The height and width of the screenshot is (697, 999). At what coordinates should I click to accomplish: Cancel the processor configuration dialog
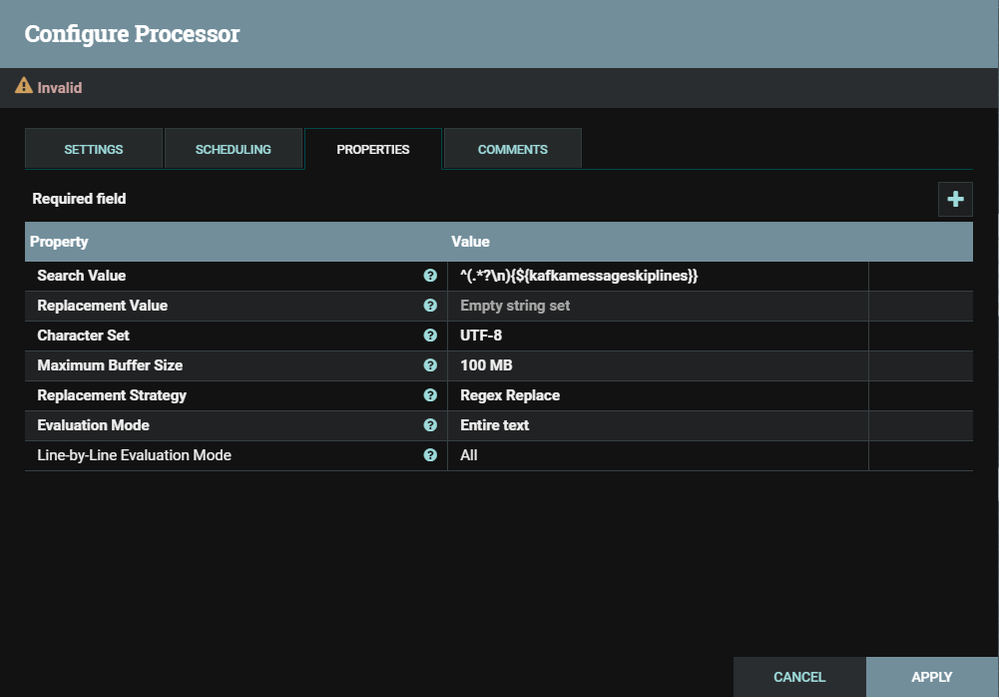point(799,677)
